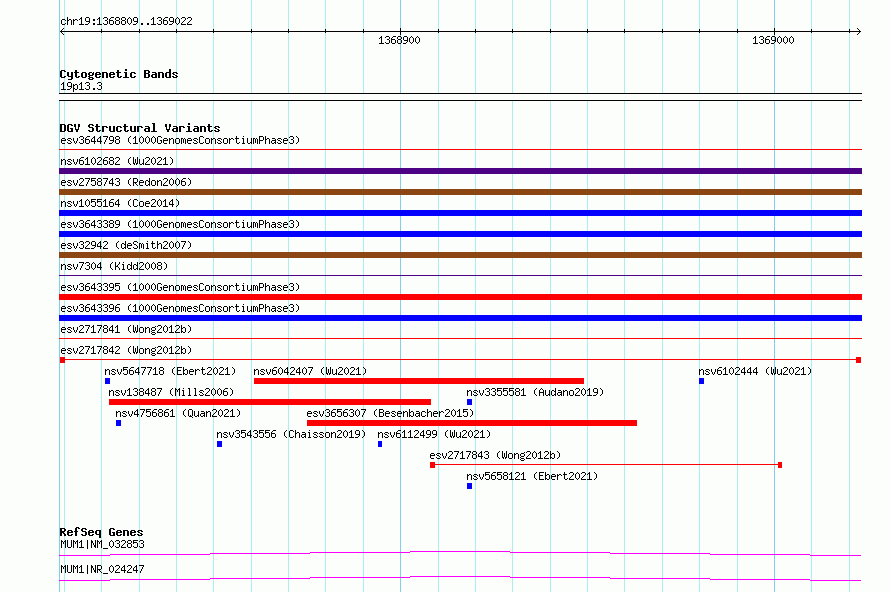
Task: Click the esv2717842 (Wong2012b) label
Action: tap(126, 350)
